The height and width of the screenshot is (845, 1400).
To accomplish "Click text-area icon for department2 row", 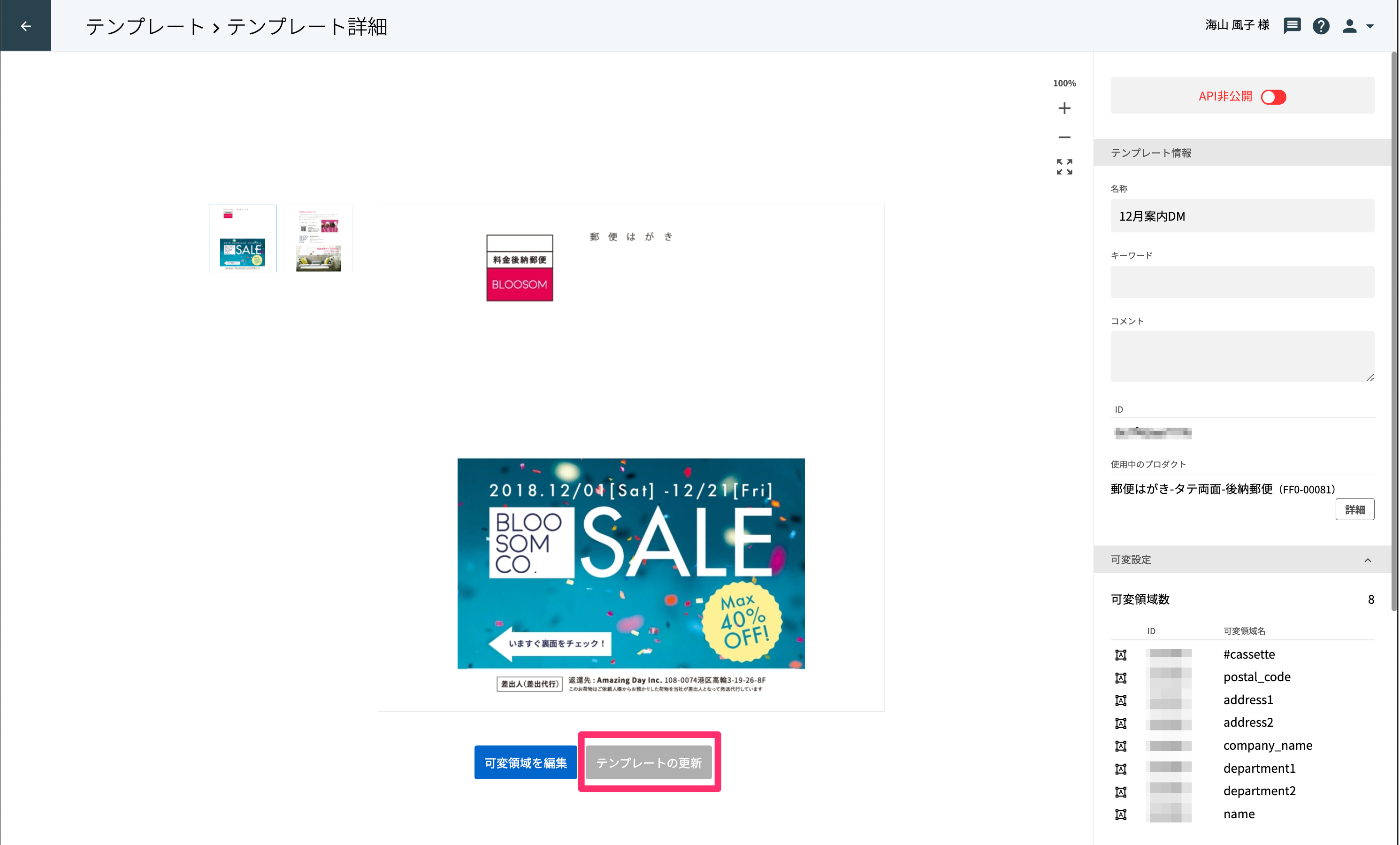I will click(1120, 791).
